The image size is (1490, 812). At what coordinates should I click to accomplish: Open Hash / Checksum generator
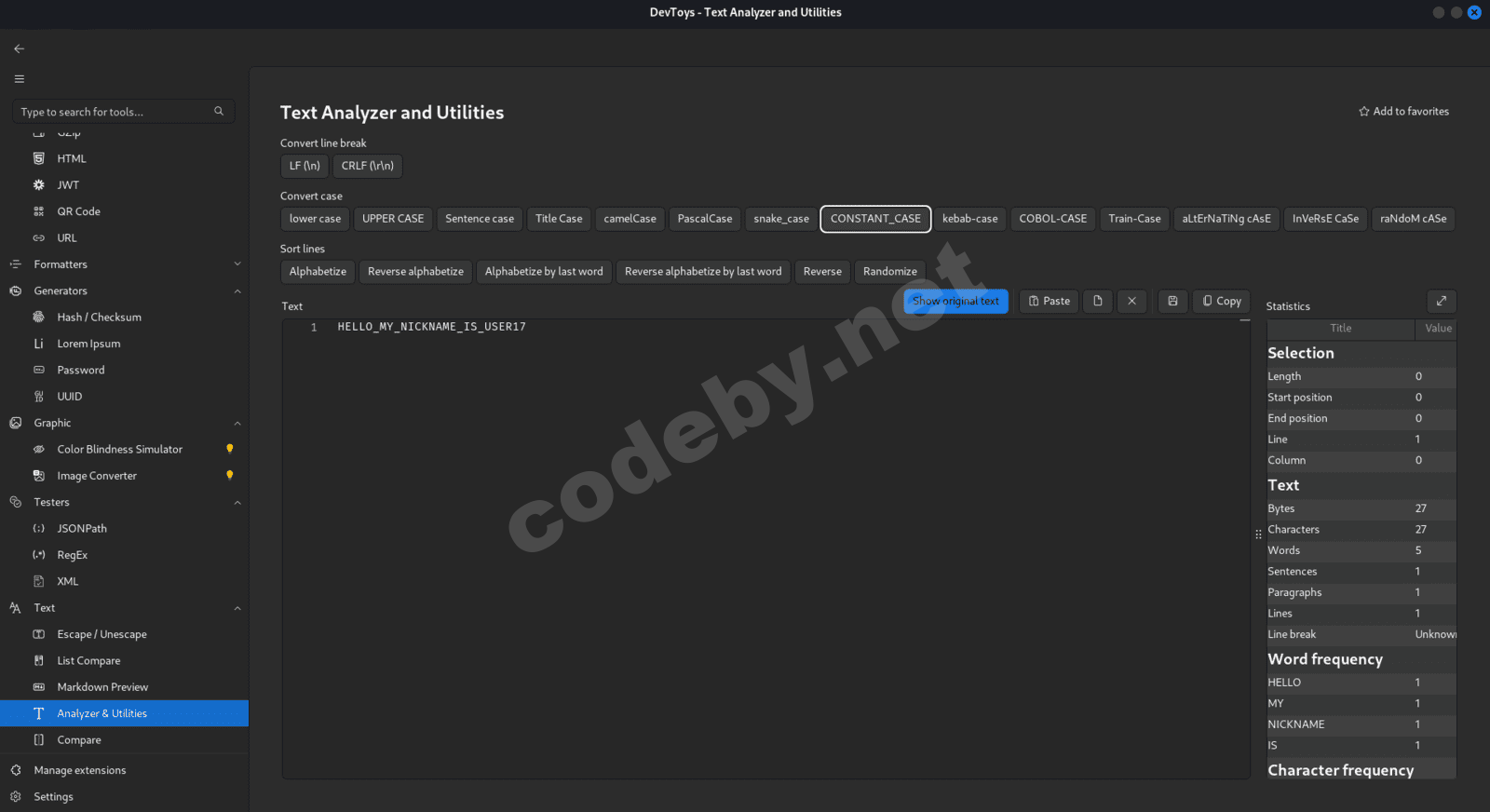125,318
